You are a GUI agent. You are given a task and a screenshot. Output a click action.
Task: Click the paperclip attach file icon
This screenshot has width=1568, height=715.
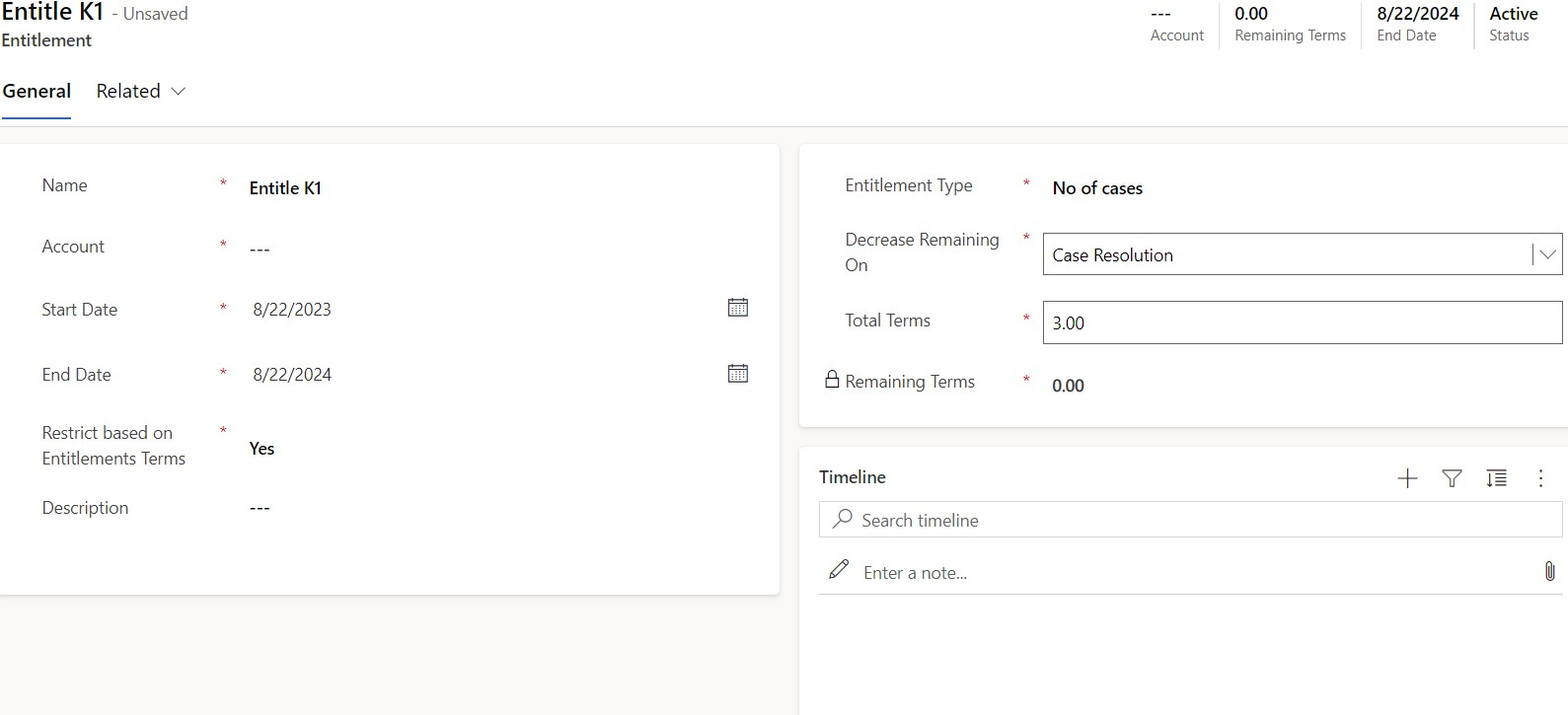pyautogui.click(x=1549, y=571)
